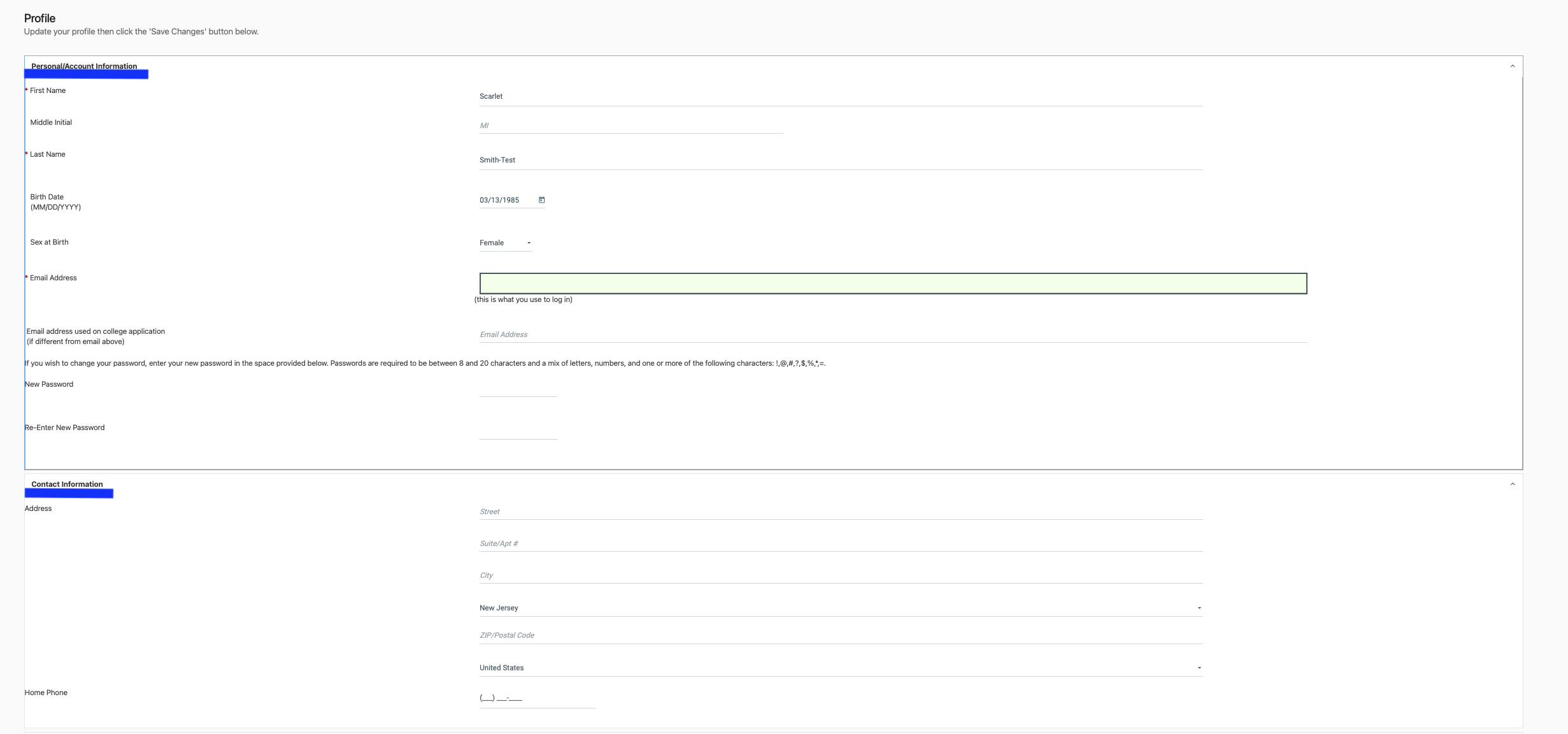Click the Suite/Apt # field
The width and height of the screenshot is (1568, 734).
tap(841, 543)
